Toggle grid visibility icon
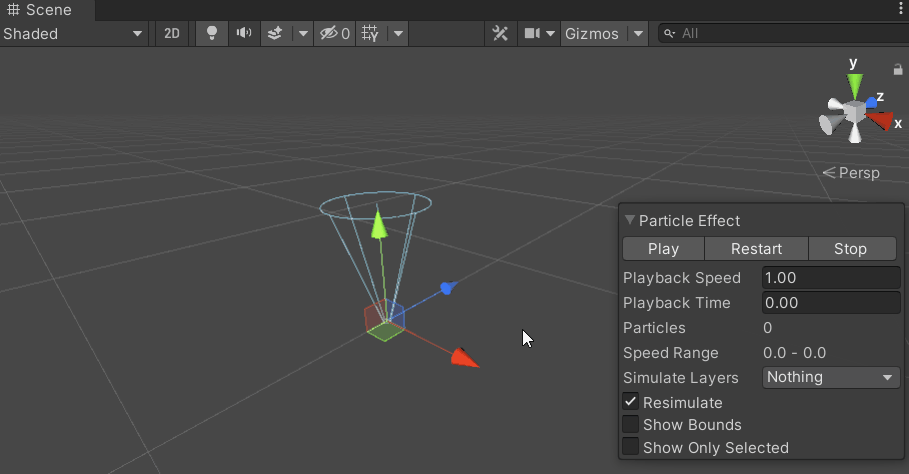Image resolution: width=909 pixels, height=474 pixels. [370, 34]
